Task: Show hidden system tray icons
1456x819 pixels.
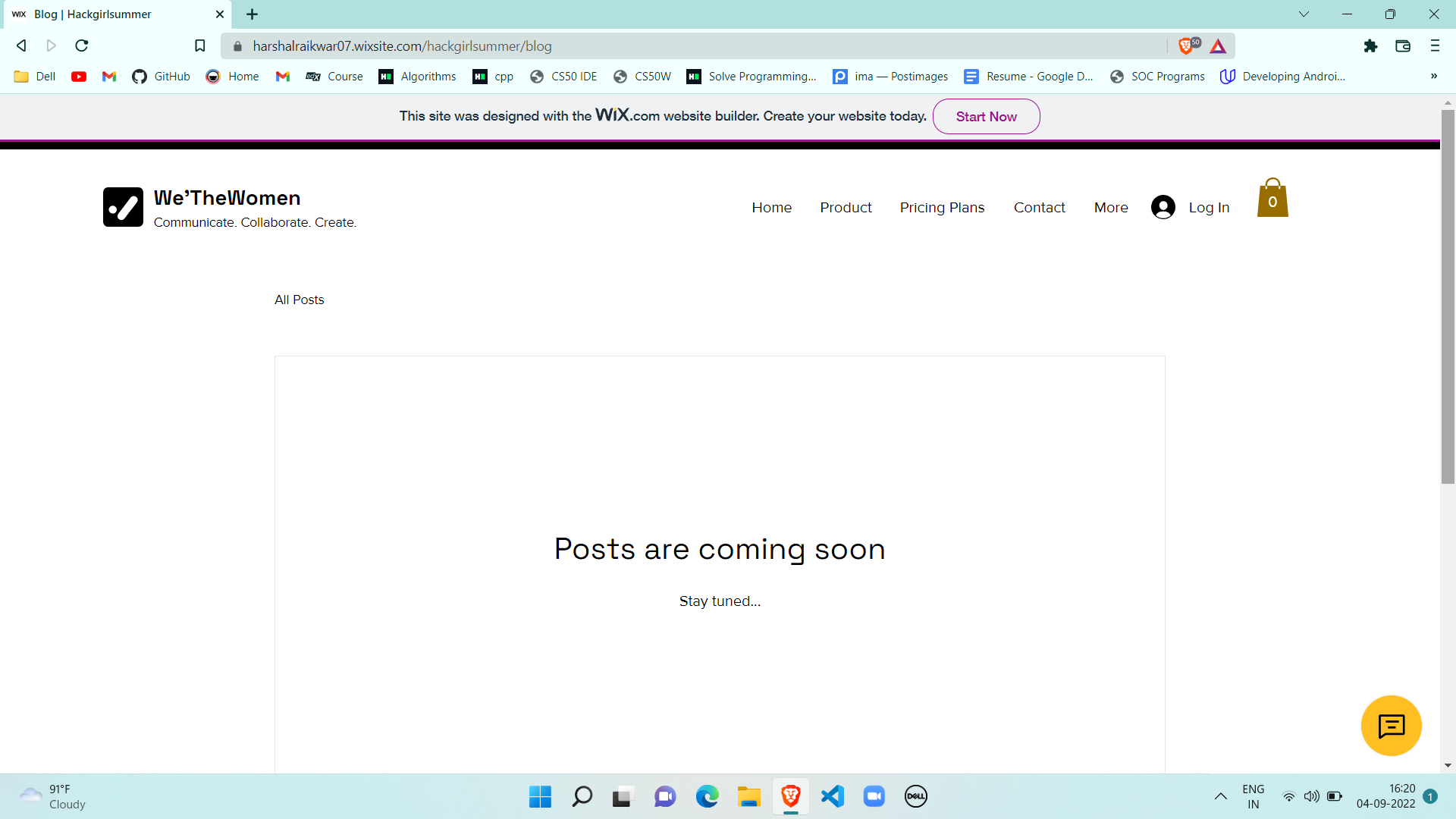Action: [1220, 796]
